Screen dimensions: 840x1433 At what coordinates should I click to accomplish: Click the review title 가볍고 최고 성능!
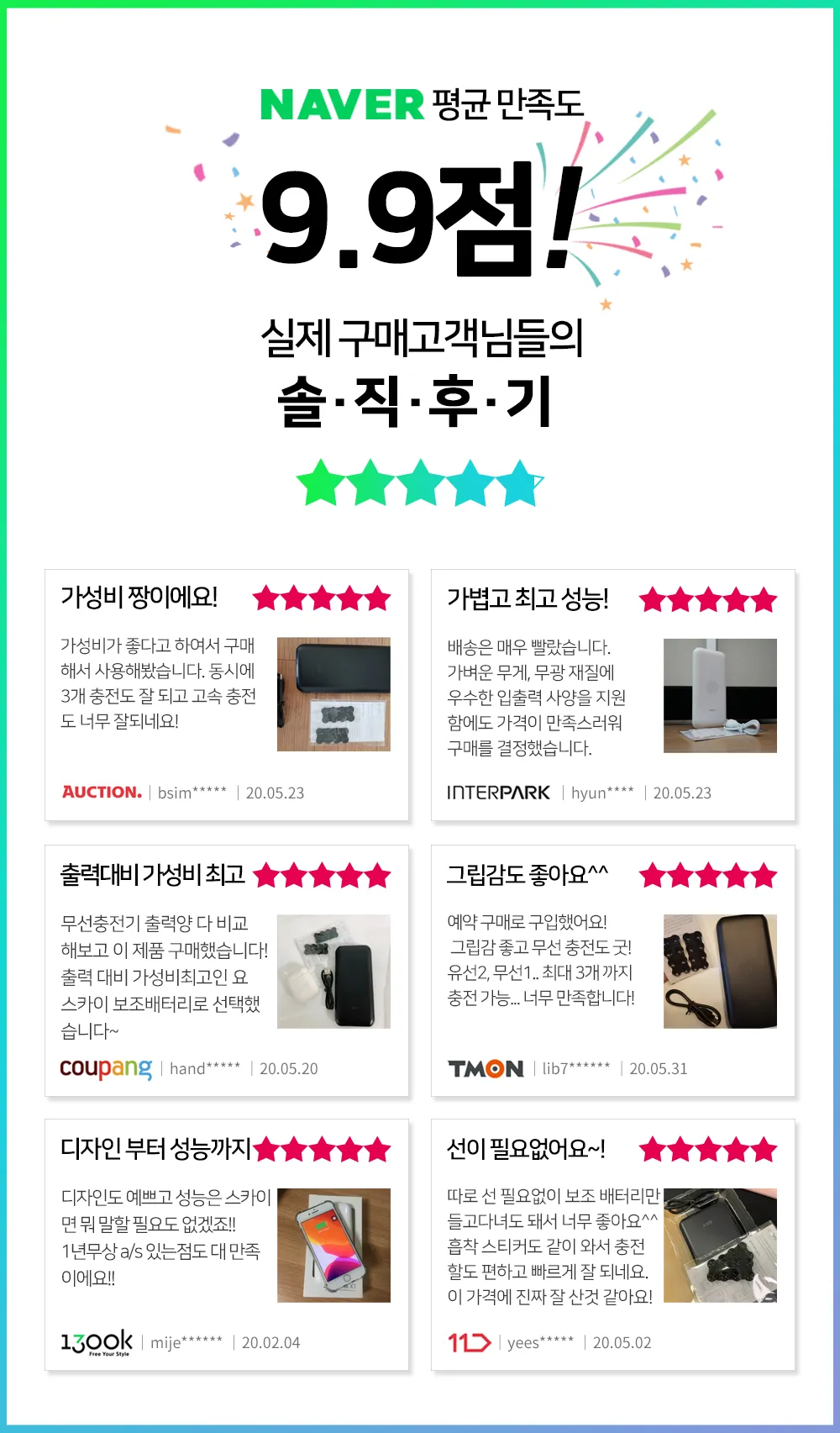coord(528,599)
